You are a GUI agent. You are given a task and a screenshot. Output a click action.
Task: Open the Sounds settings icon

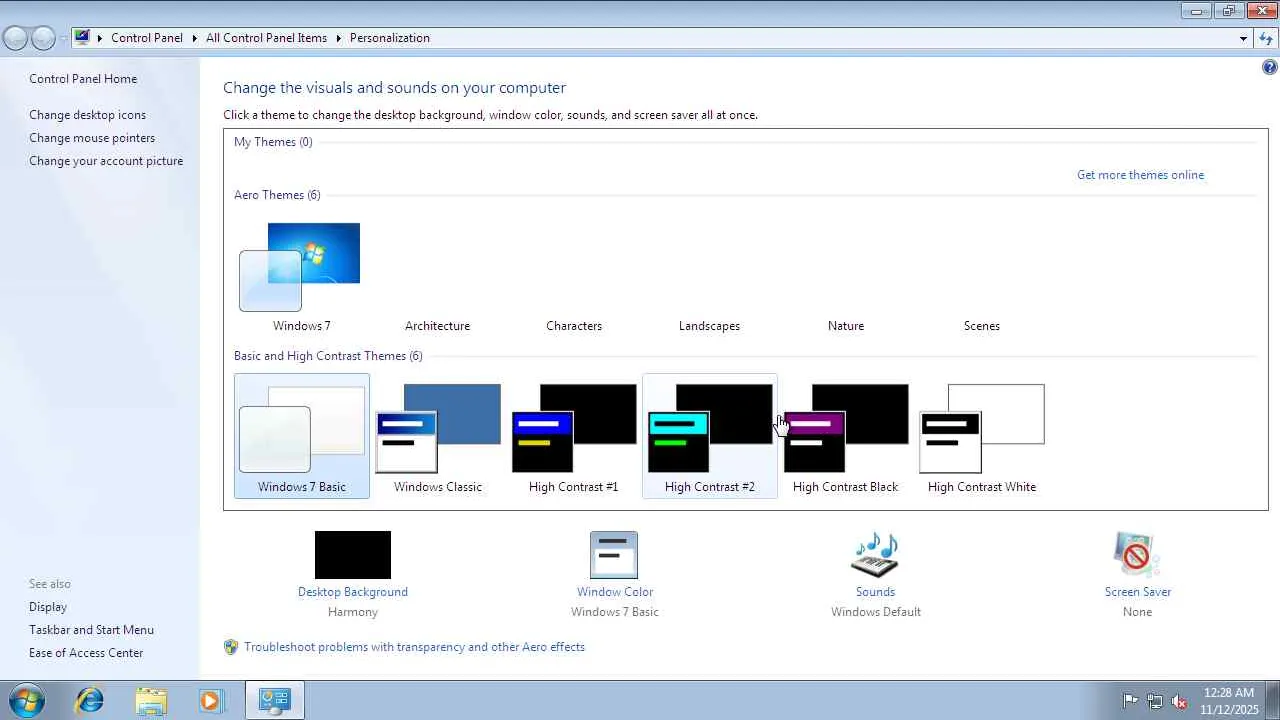[x=875, y=555]
